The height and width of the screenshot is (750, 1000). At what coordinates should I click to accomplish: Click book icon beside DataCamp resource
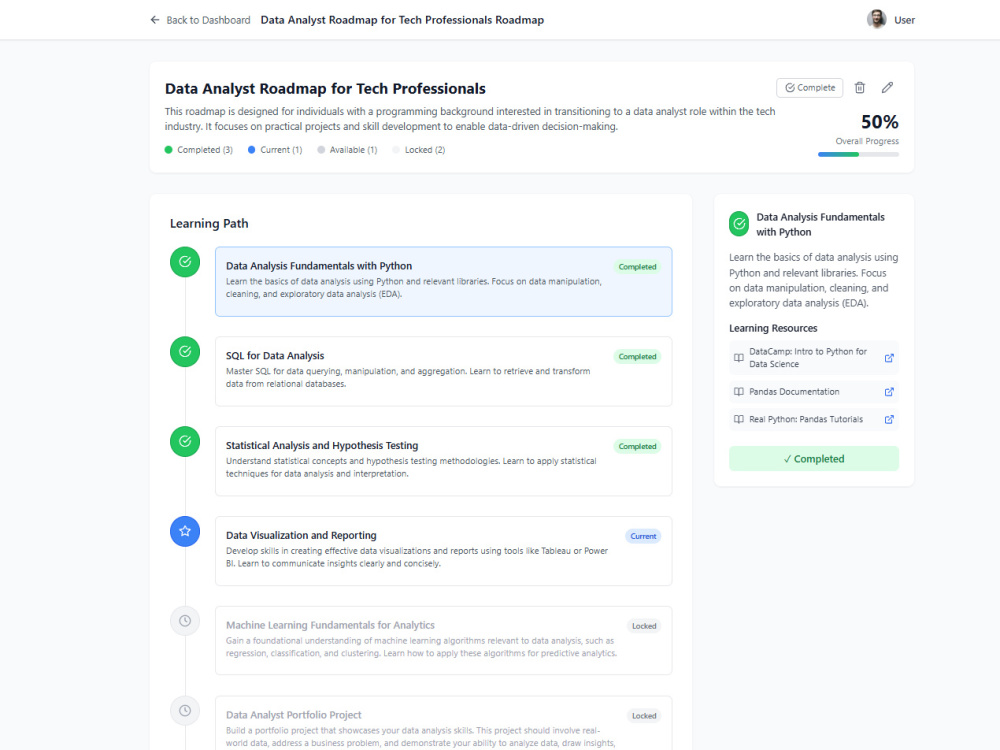[x=739, y=358]
